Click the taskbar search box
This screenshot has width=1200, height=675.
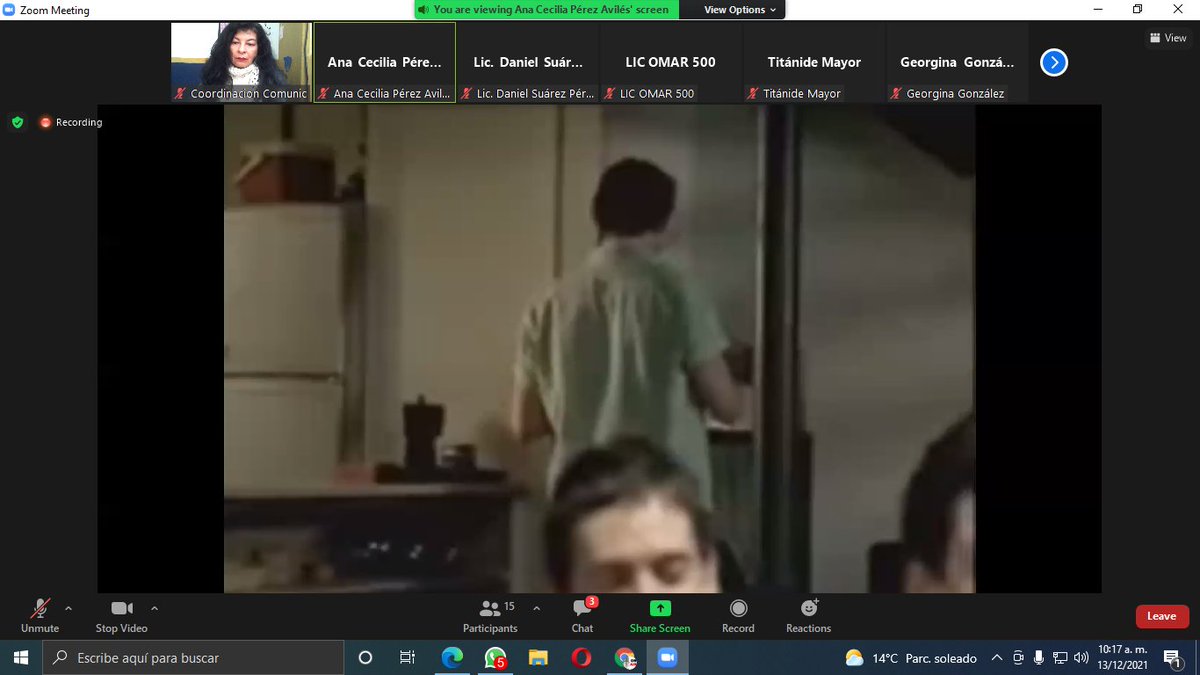(194, 658)
